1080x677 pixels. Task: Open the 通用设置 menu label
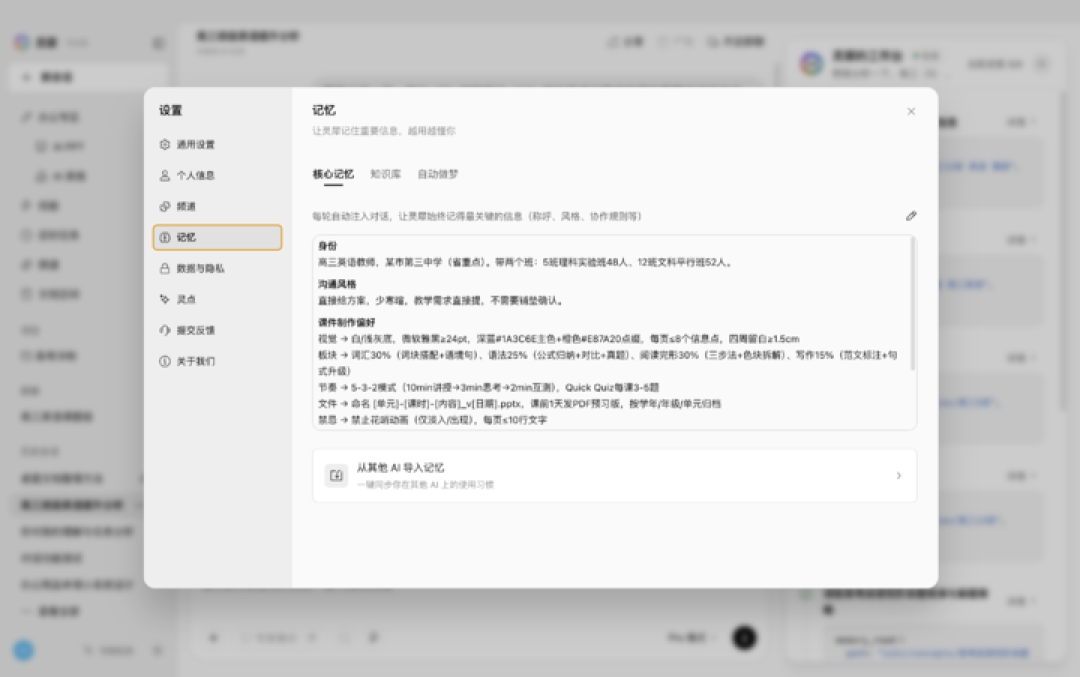pyautogui.click(x=196, y=145)
